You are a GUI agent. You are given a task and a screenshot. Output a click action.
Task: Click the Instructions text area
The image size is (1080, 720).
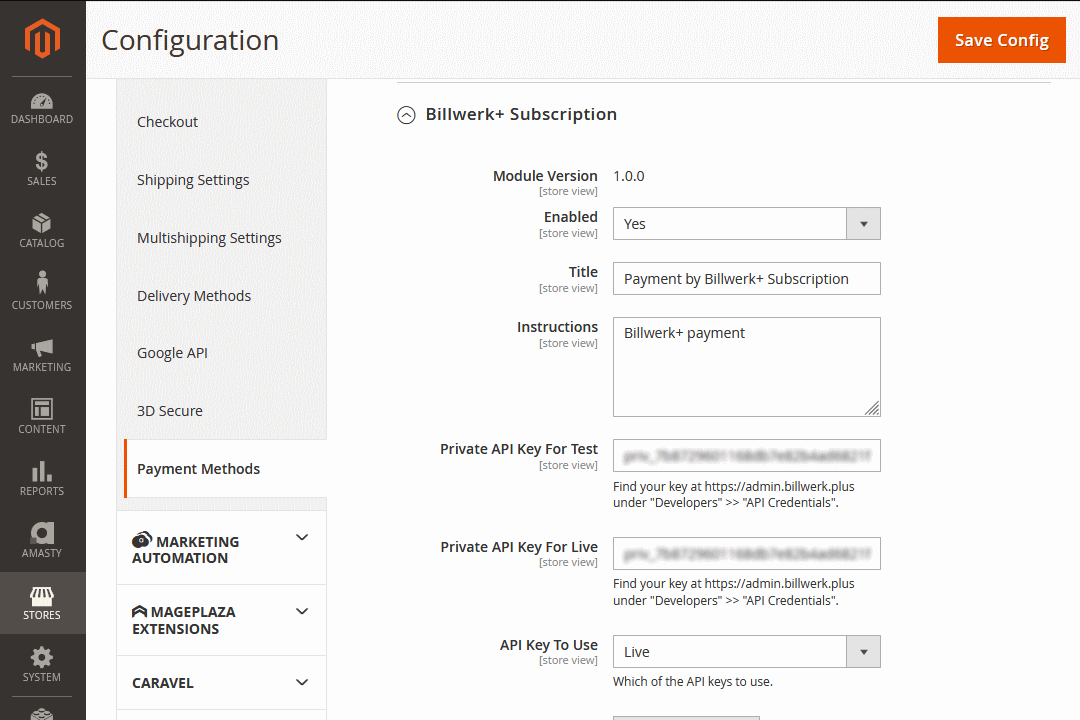[x=747, y=367]
